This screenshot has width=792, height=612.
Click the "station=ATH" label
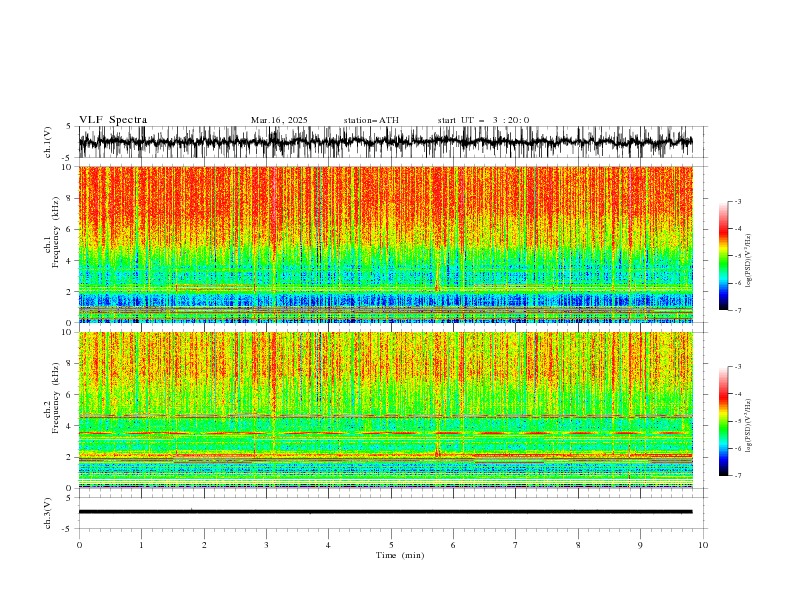pyautogui.click(x=371, y=120)
